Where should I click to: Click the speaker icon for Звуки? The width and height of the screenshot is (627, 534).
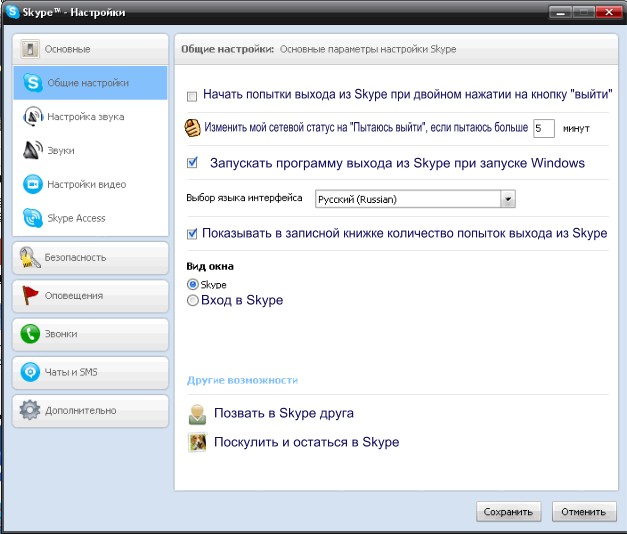coord(33,150)
